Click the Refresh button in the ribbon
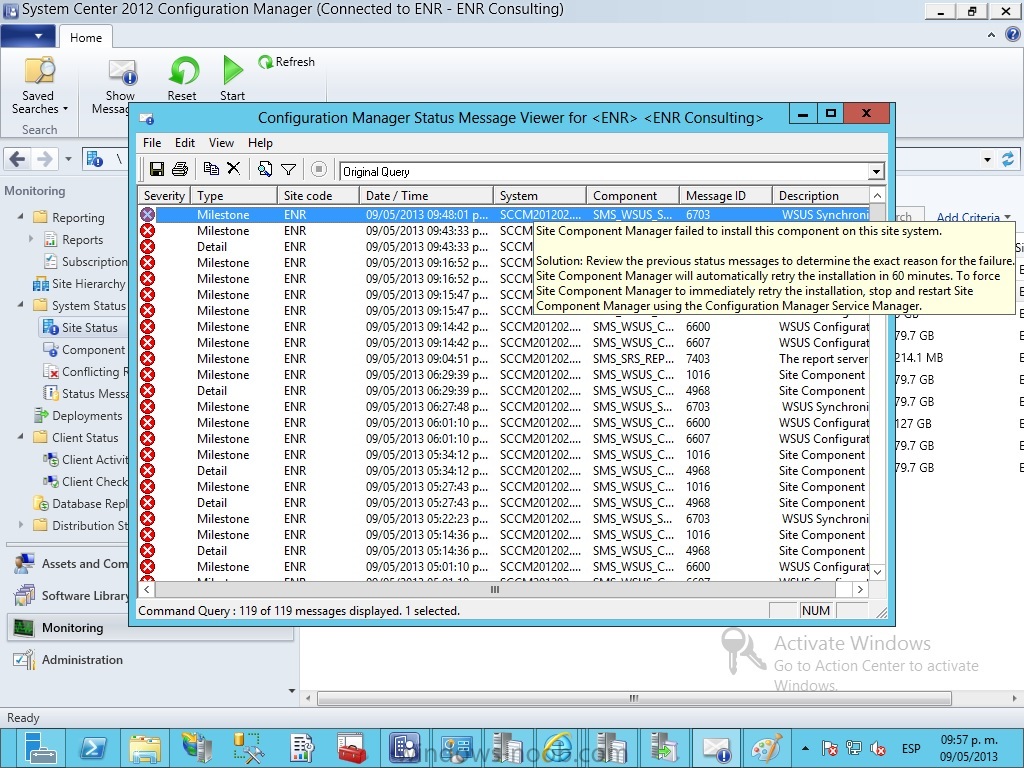This screenshot has width=1024, height=768. [x=287, y=62]
